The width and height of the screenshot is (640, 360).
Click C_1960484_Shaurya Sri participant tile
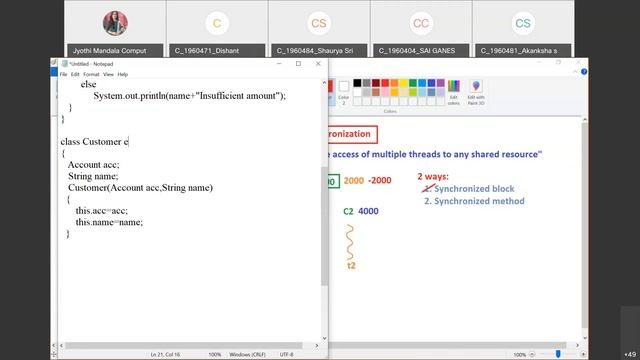pyautogui.click(x=319, y=29)
